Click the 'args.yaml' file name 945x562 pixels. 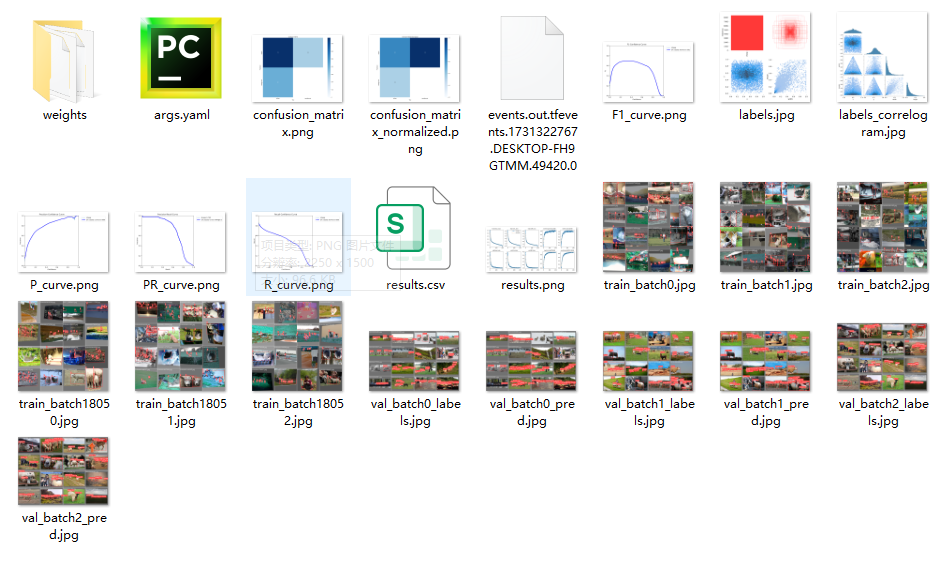click(x=181, y=114)
